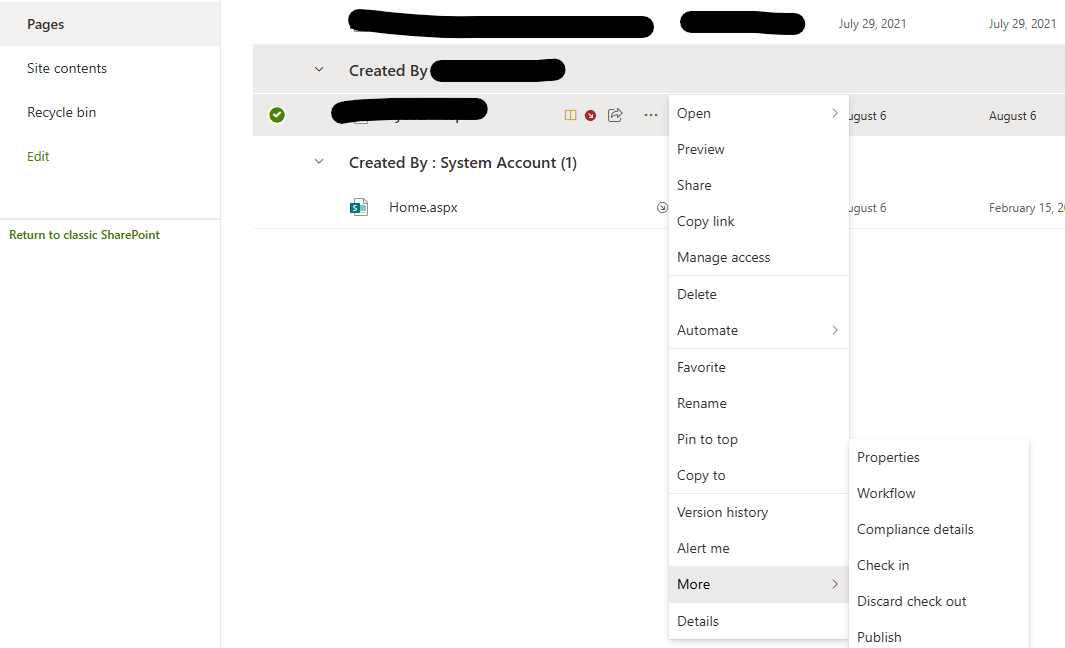Collapse the first Created By group
Viewport: 1065px width, 648px height.
tap(318, 69)
